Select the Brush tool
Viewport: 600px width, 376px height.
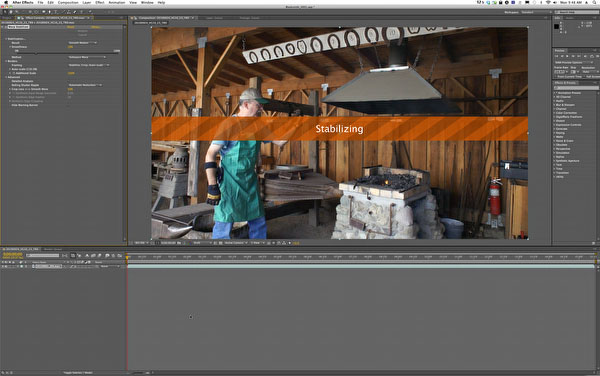[x=63, y=12]
